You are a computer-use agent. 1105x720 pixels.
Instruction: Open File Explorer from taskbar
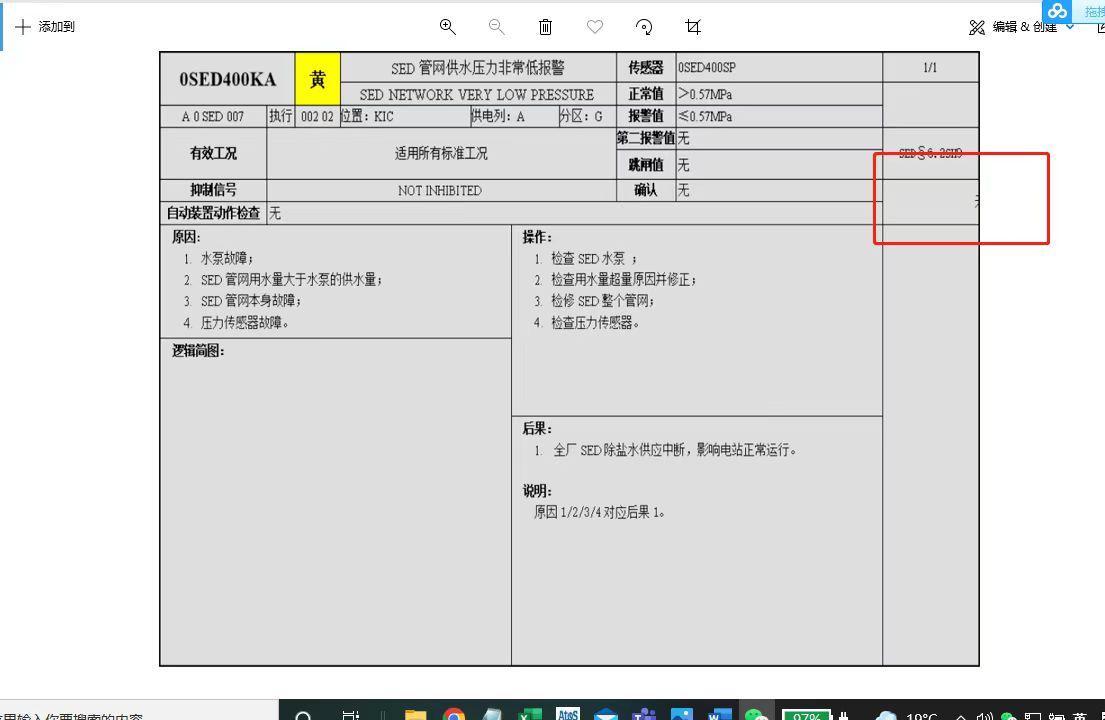(415, 714)
